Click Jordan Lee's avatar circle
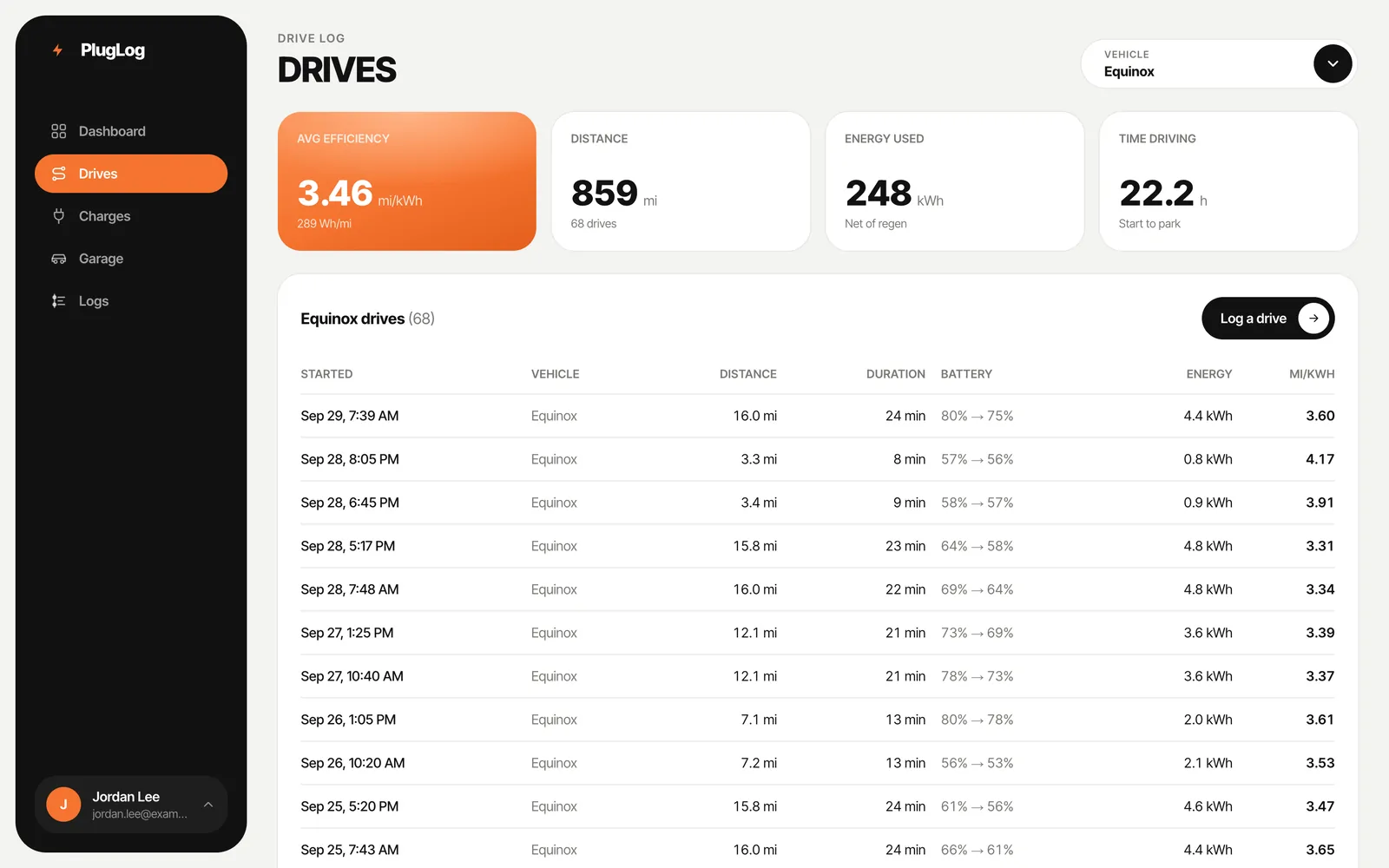The image size is (1389, 868). 63,805
